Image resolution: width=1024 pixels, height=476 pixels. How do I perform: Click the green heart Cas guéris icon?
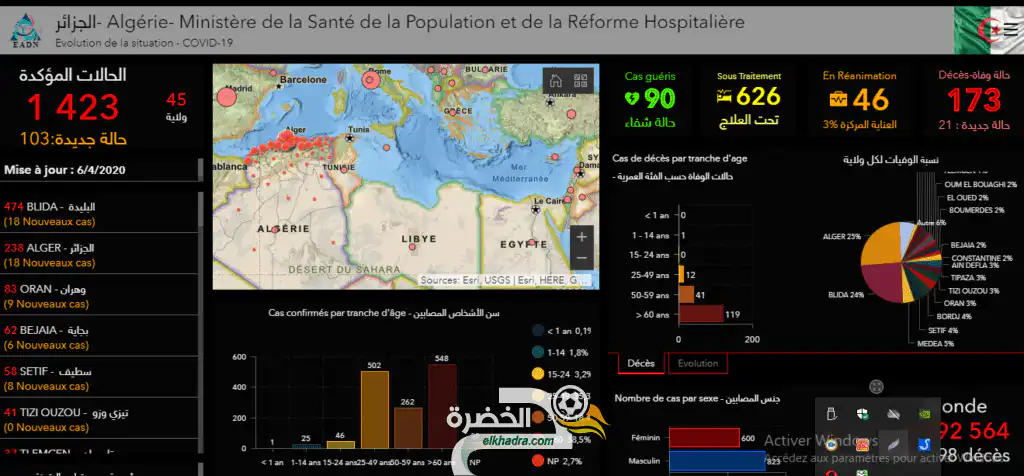coord(632,99)
